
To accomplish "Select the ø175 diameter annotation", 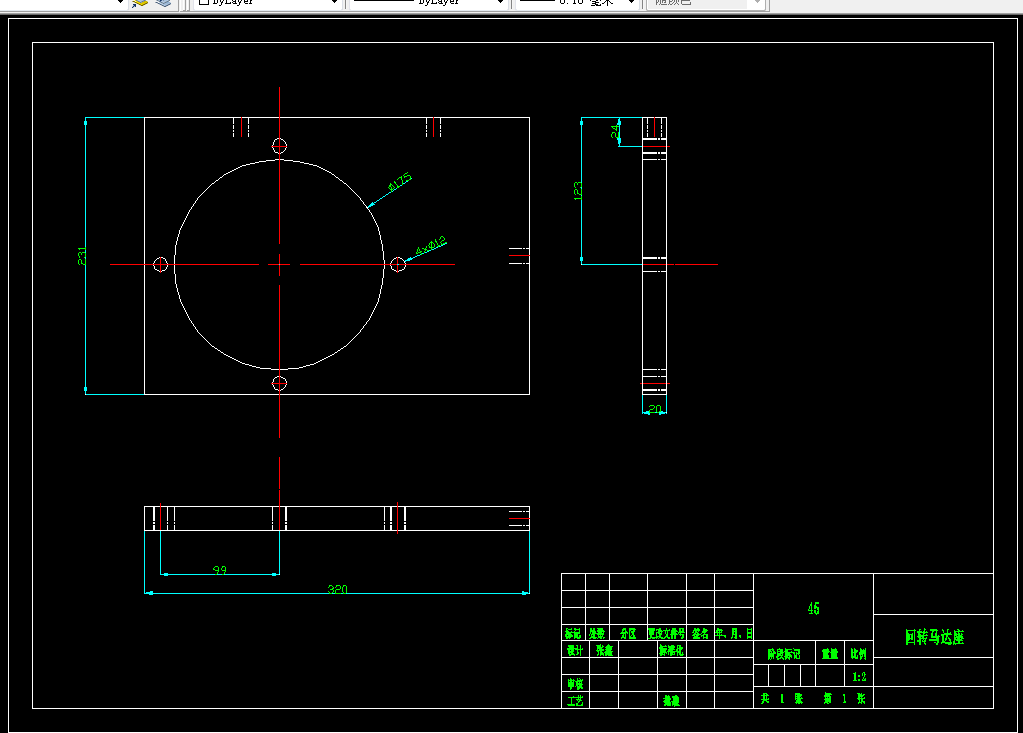I will (399, 181).
